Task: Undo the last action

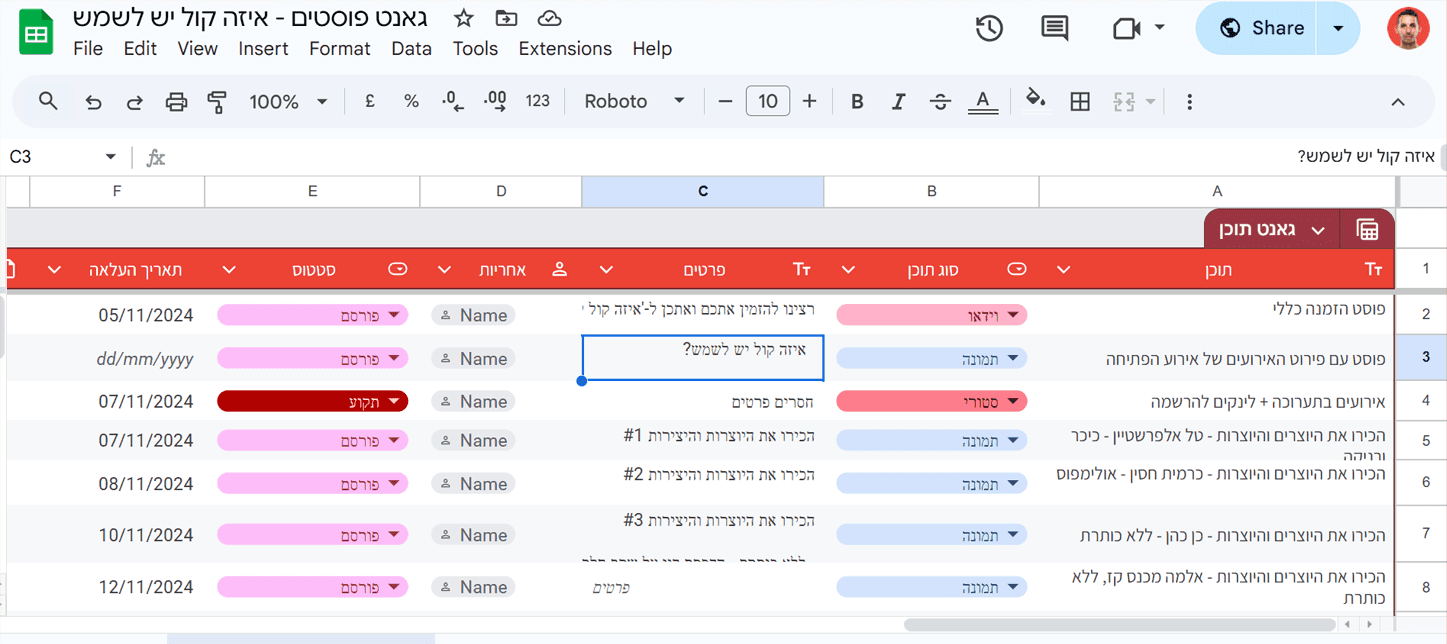Action: [x=93, y=101]
